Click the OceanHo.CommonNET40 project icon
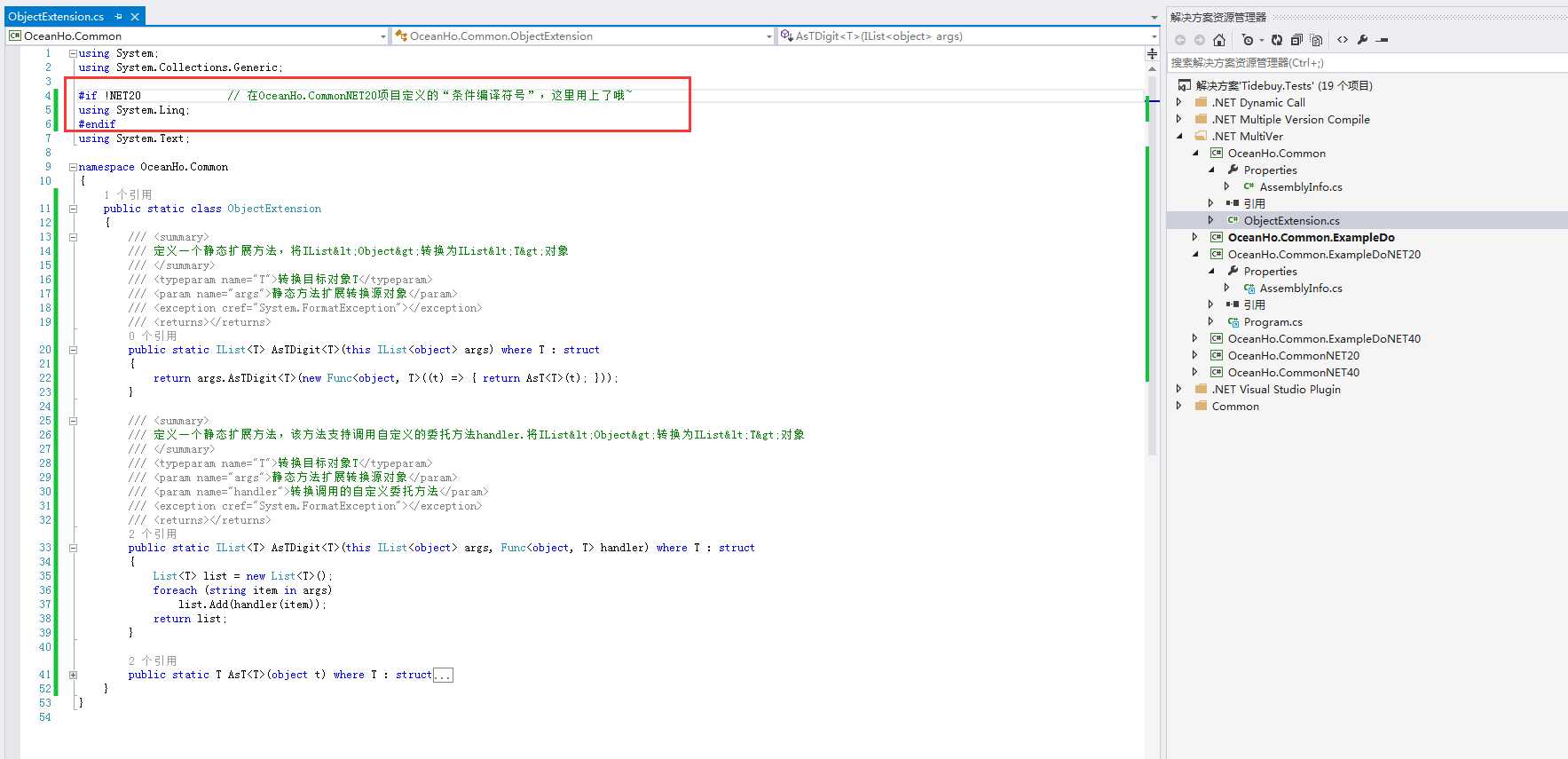Viewport: 1568px width, 759px height. pos(1217,372)
